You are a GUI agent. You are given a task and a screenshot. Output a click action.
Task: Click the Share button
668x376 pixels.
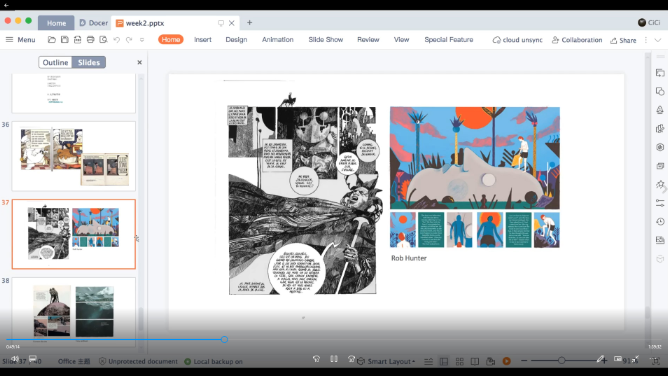coord(623,40)
